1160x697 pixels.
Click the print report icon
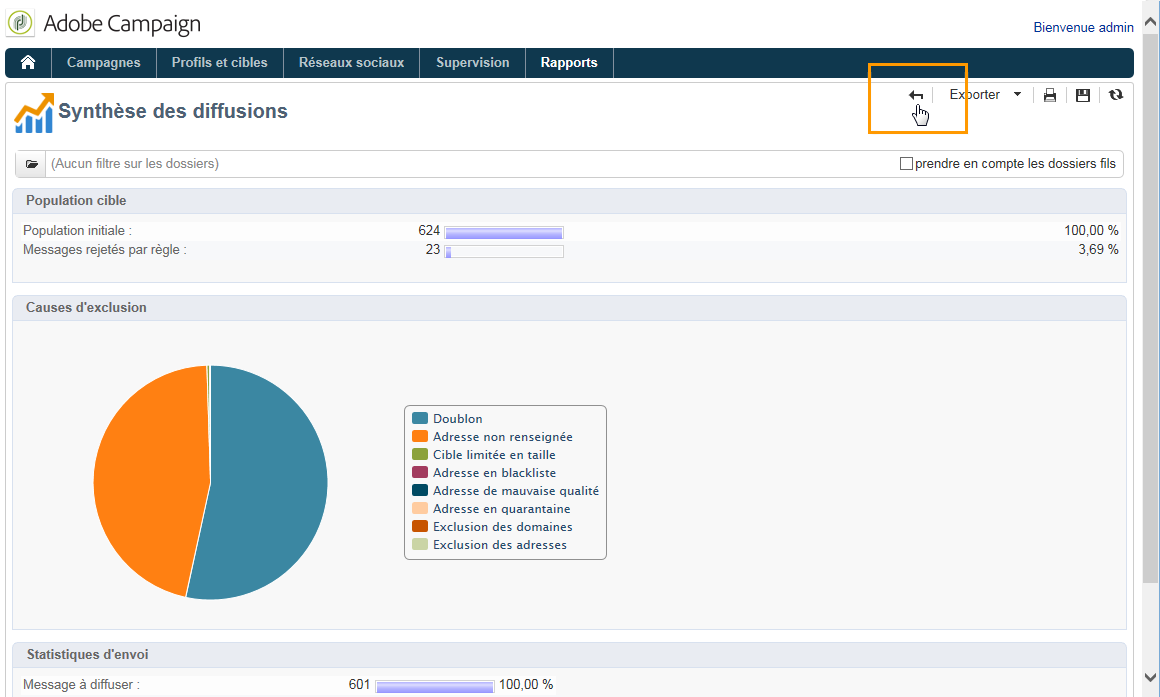[x=1050, y=95]
